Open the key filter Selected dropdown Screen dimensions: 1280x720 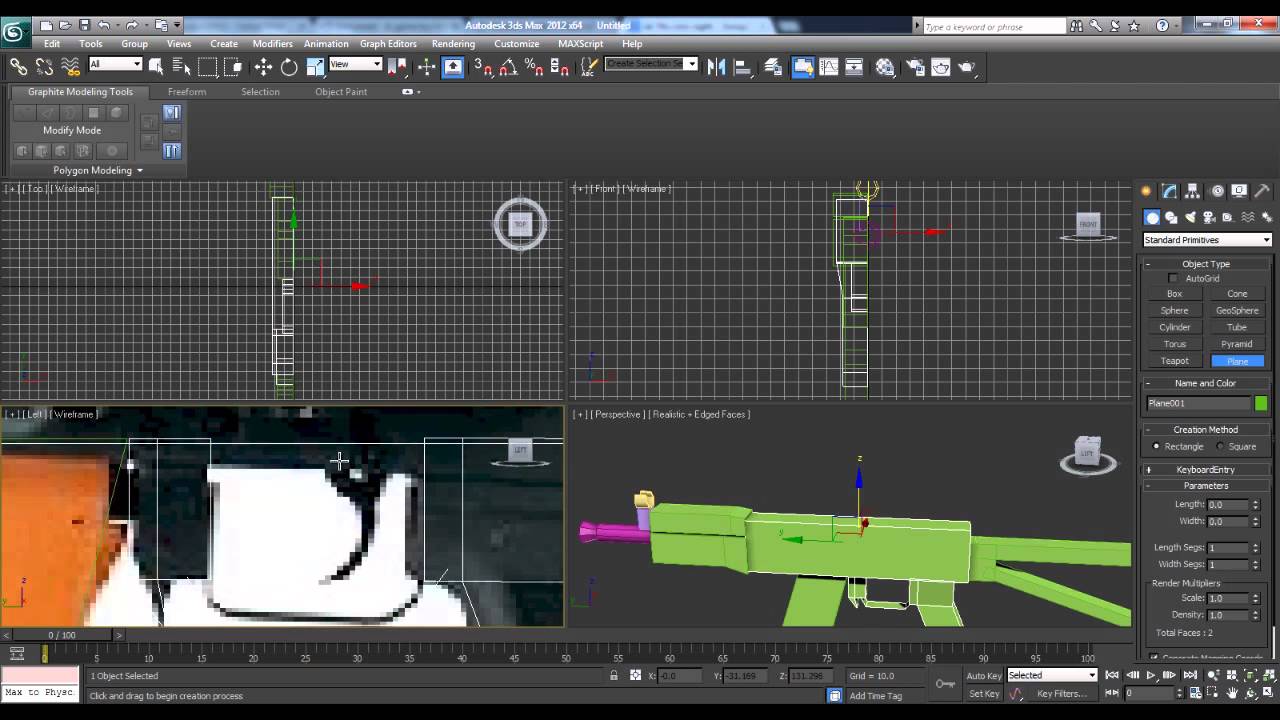click(x=1052, y=675)
